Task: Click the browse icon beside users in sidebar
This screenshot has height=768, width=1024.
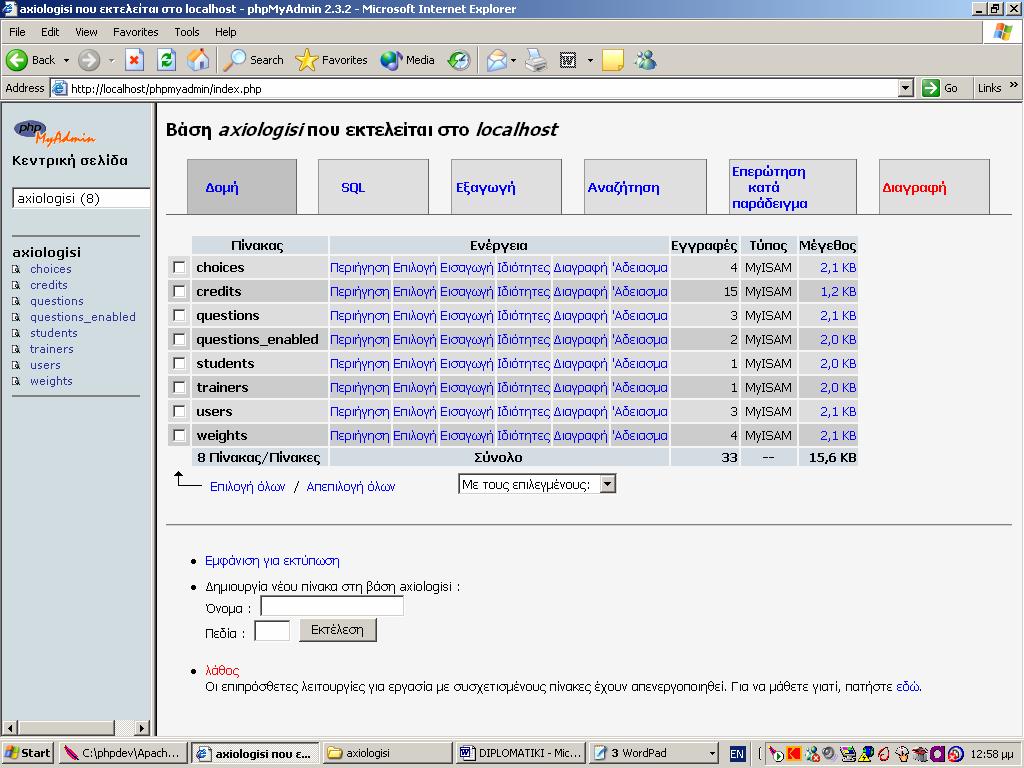Action: (16, 365)
